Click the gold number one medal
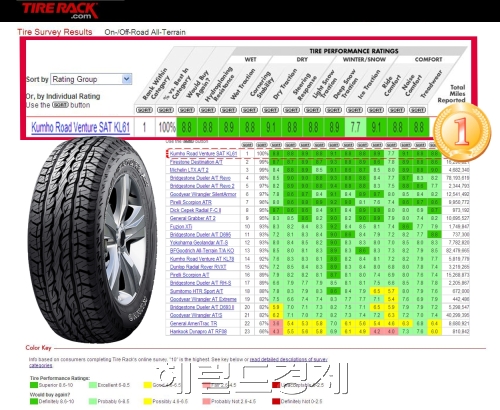 462,131
